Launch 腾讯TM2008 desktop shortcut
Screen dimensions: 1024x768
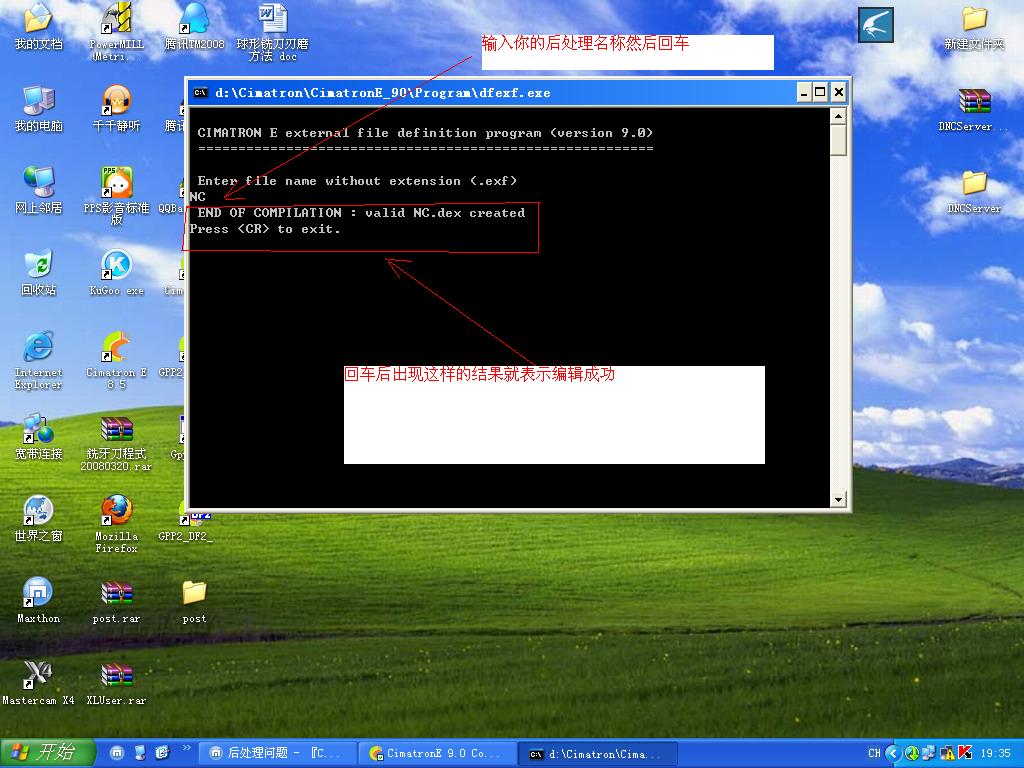pyautogui.click(x=194, y=27)
